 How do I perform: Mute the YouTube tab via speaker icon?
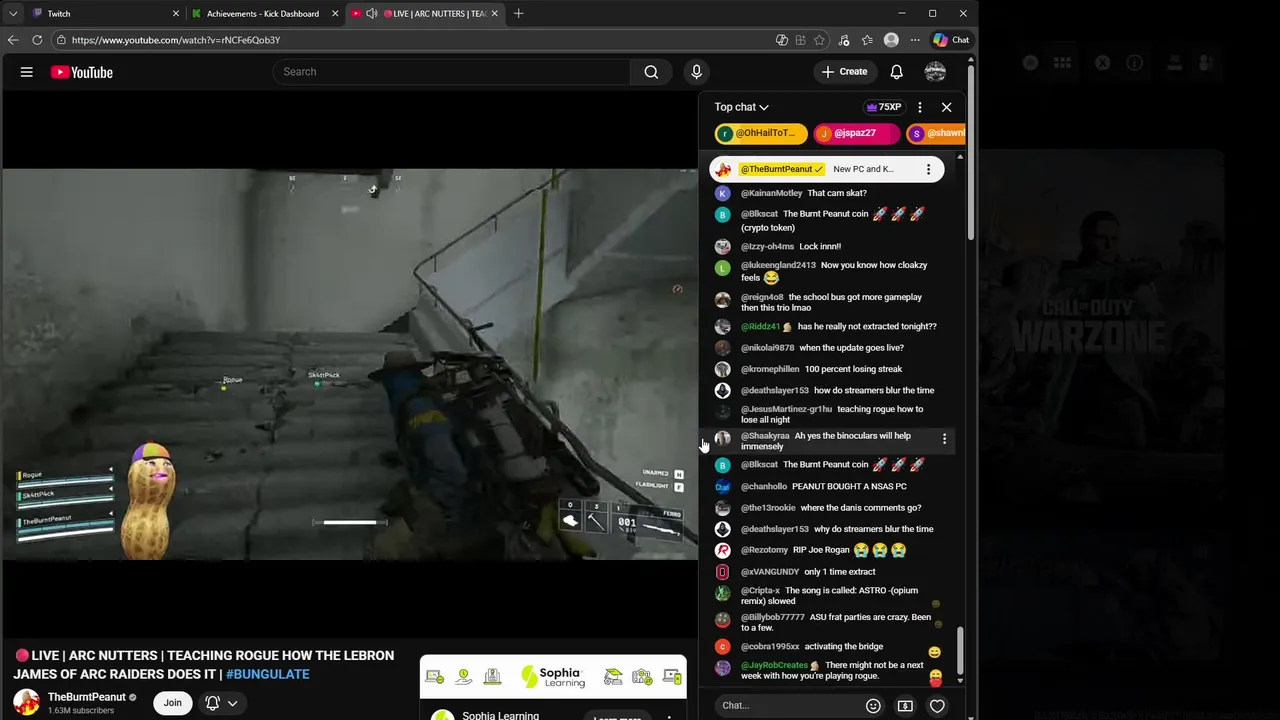372,14
